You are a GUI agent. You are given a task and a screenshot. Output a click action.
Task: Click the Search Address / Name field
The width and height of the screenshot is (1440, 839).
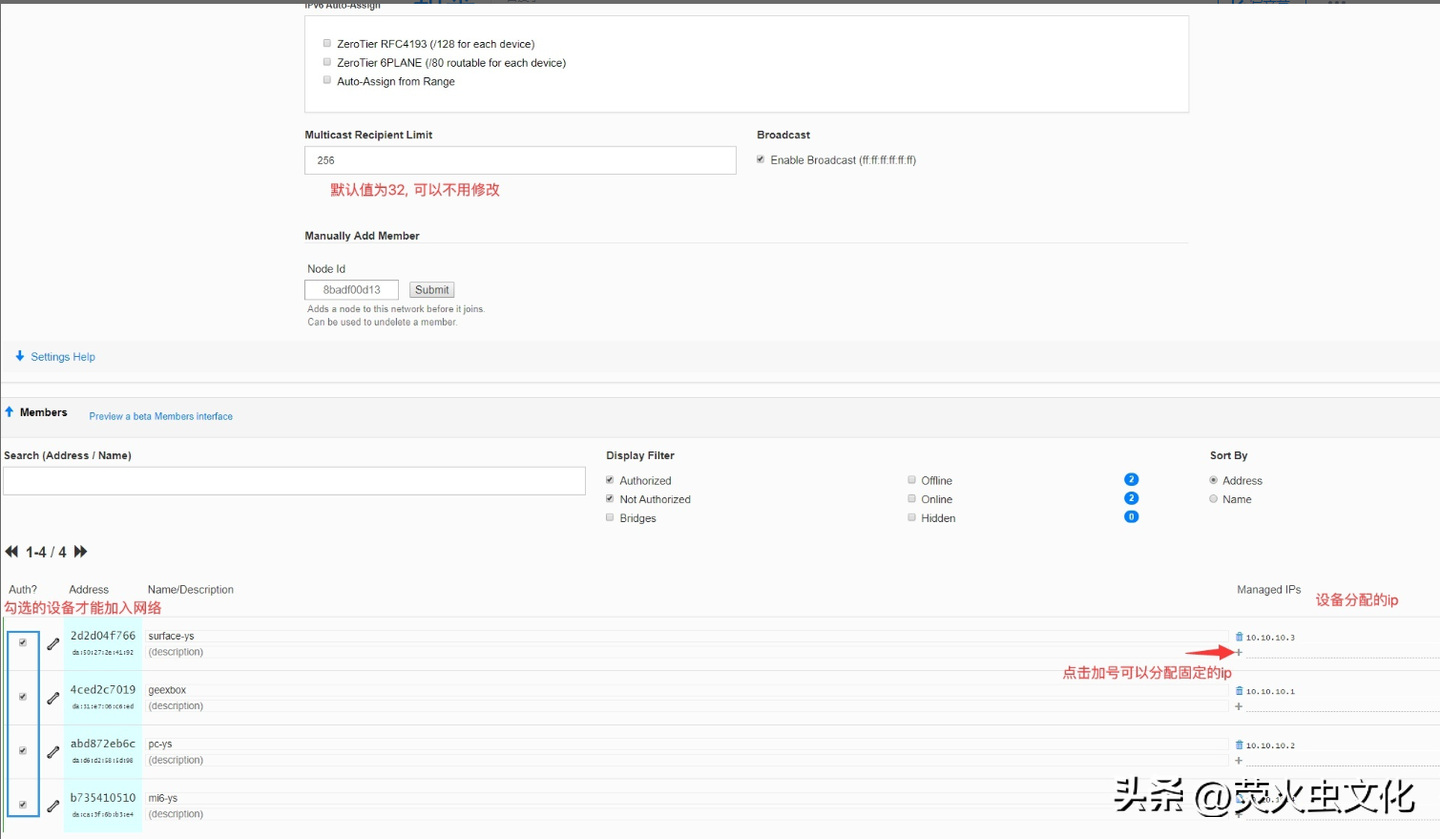pyautogui.click(x=294, y=481)
